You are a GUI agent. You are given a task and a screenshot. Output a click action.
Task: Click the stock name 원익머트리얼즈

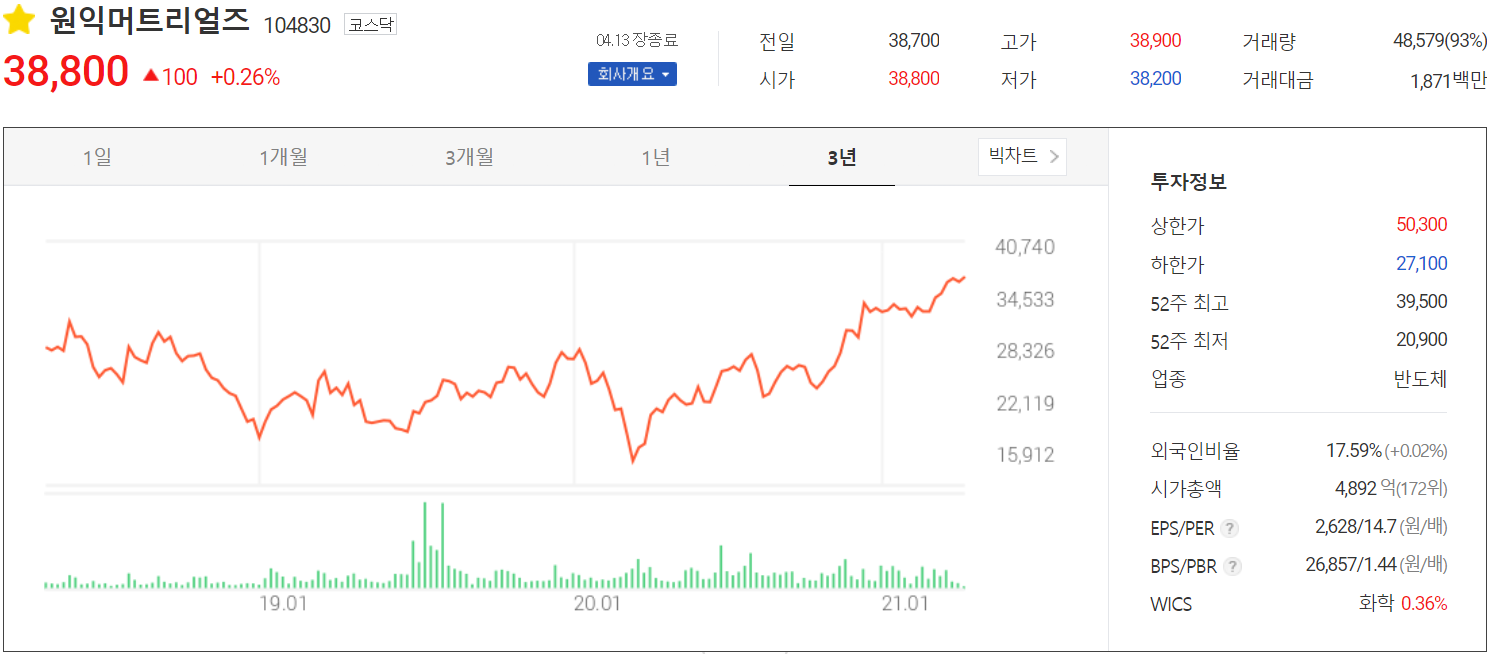[150, 21]
